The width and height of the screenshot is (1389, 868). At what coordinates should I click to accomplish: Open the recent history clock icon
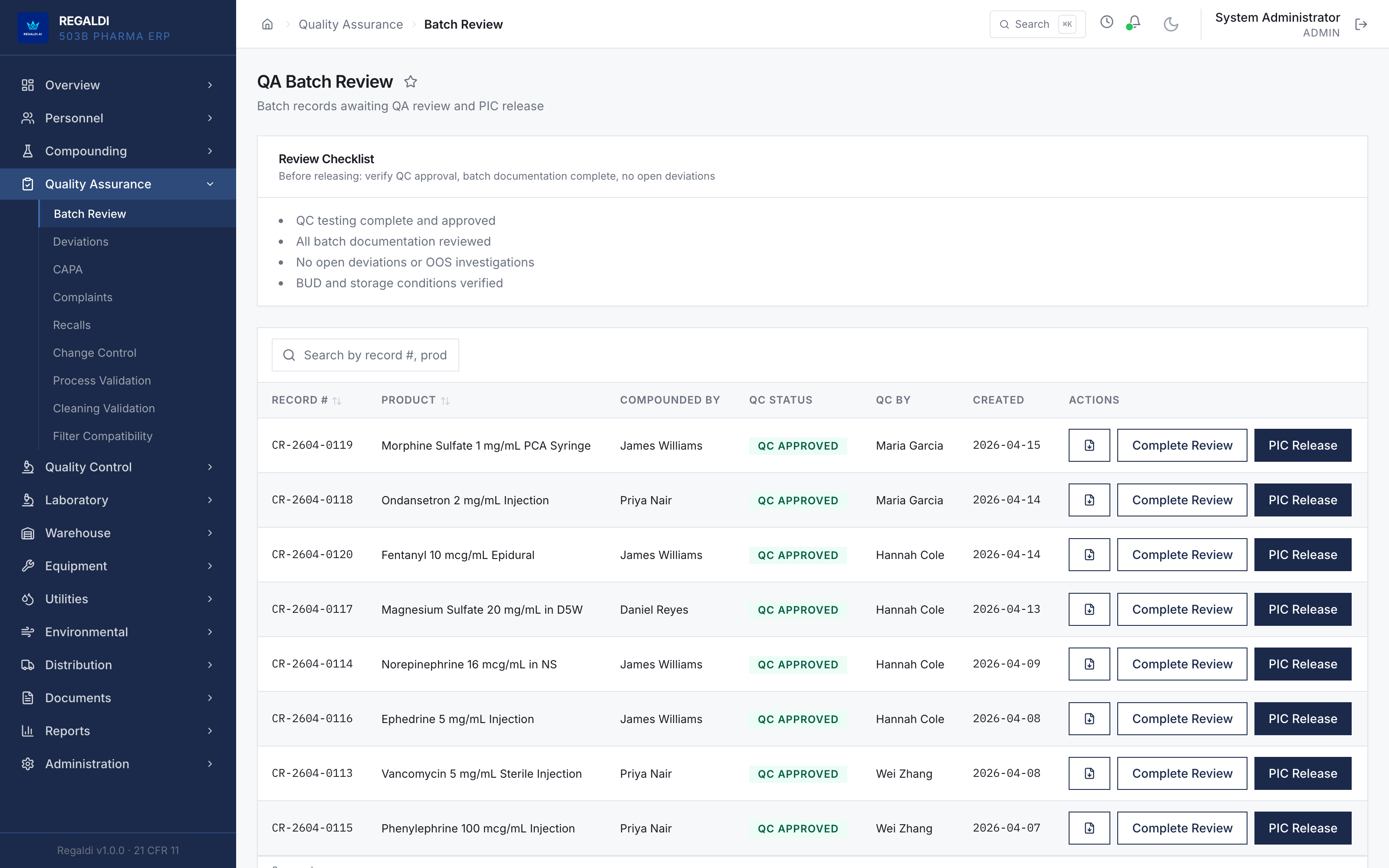[x=1106, y=23]
